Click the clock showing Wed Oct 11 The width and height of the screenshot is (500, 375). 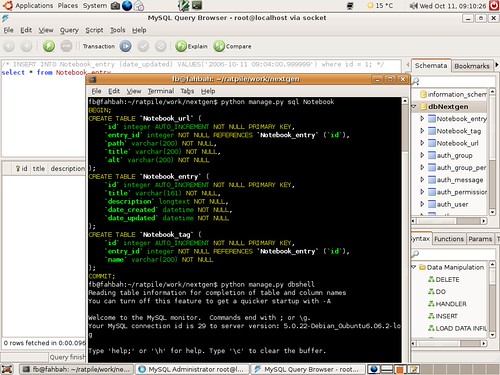coord(452,6)
